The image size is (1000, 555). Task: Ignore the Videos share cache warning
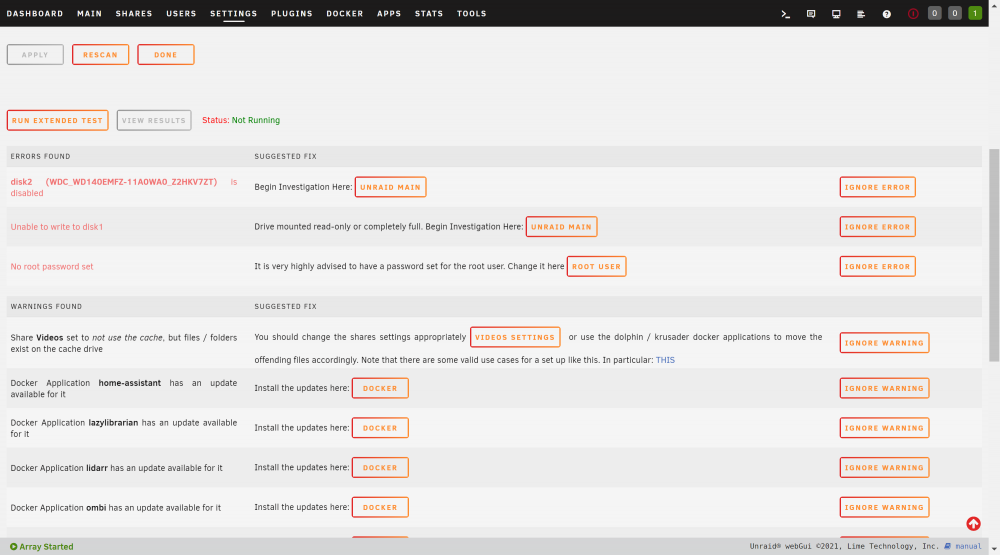click(884, 343)
